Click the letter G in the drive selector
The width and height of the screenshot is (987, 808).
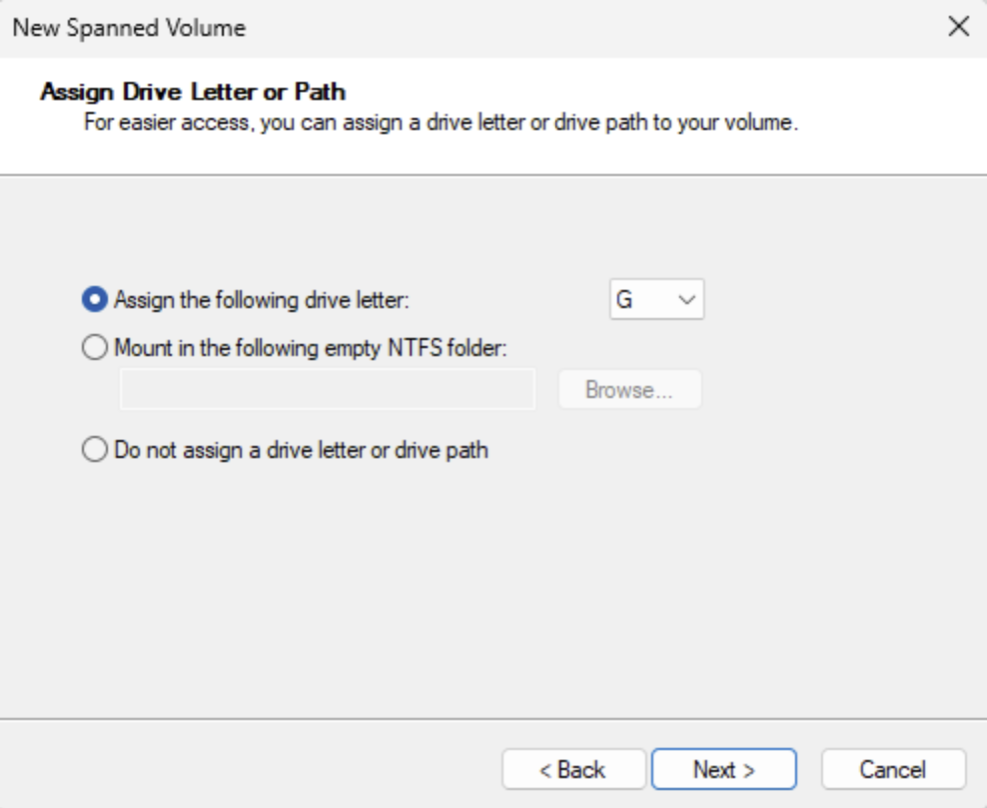coord(625,299)
